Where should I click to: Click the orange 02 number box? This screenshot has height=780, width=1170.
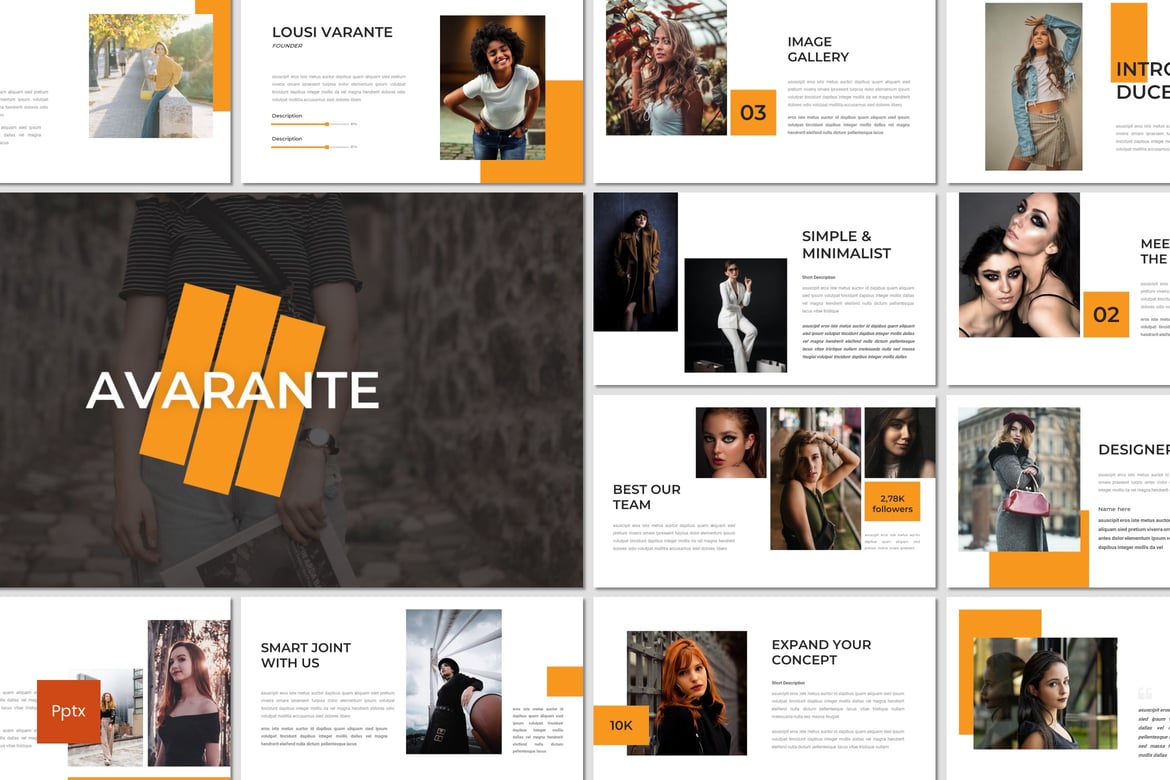click(x=1106, y=314)
